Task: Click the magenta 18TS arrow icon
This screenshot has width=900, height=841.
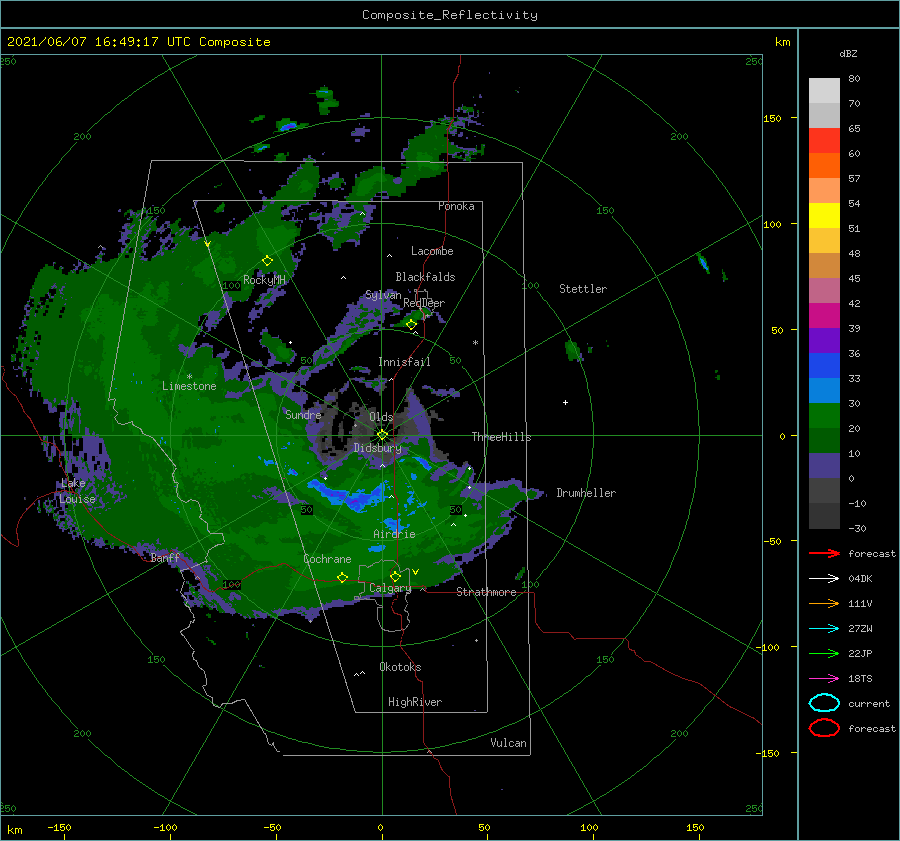Action: 824,679
